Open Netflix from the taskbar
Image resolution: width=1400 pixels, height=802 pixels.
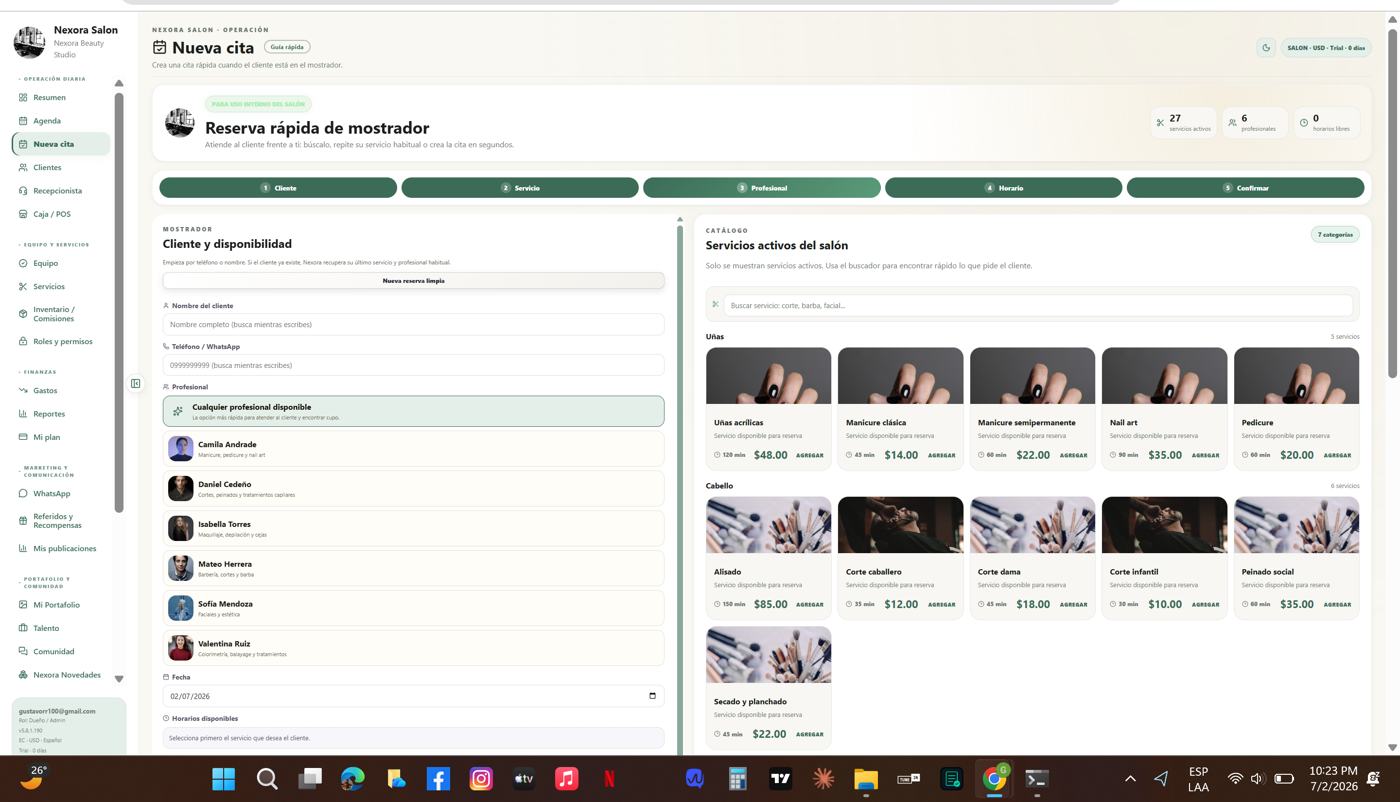pyautogui.click(x=609, y=779)
